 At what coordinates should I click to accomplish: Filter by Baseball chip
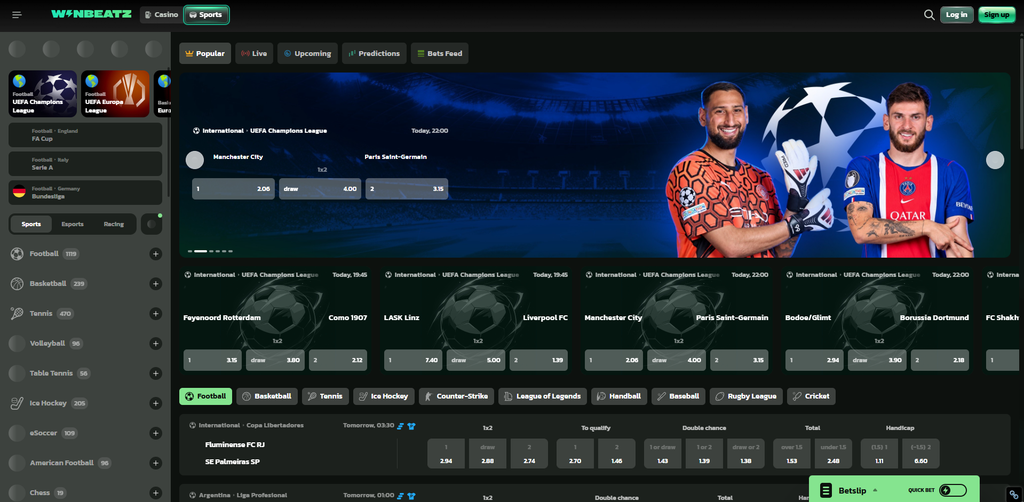(x=678, y=396)
